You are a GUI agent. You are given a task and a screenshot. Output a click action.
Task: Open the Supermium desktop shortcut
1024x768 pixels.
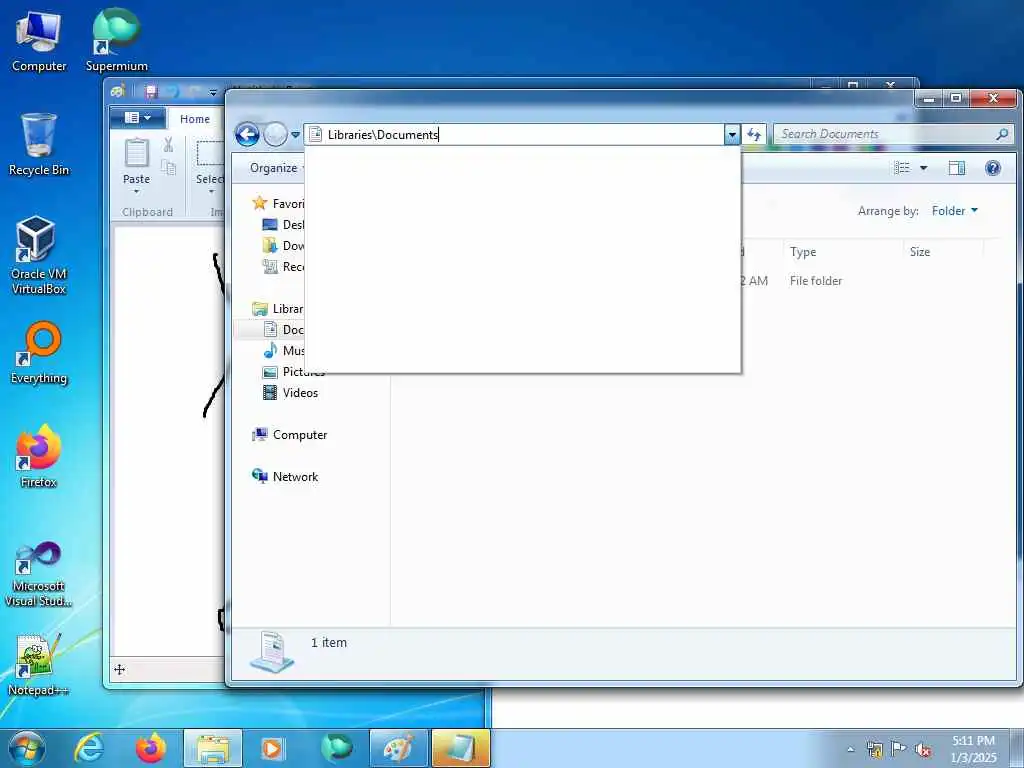tap(116, 40)
